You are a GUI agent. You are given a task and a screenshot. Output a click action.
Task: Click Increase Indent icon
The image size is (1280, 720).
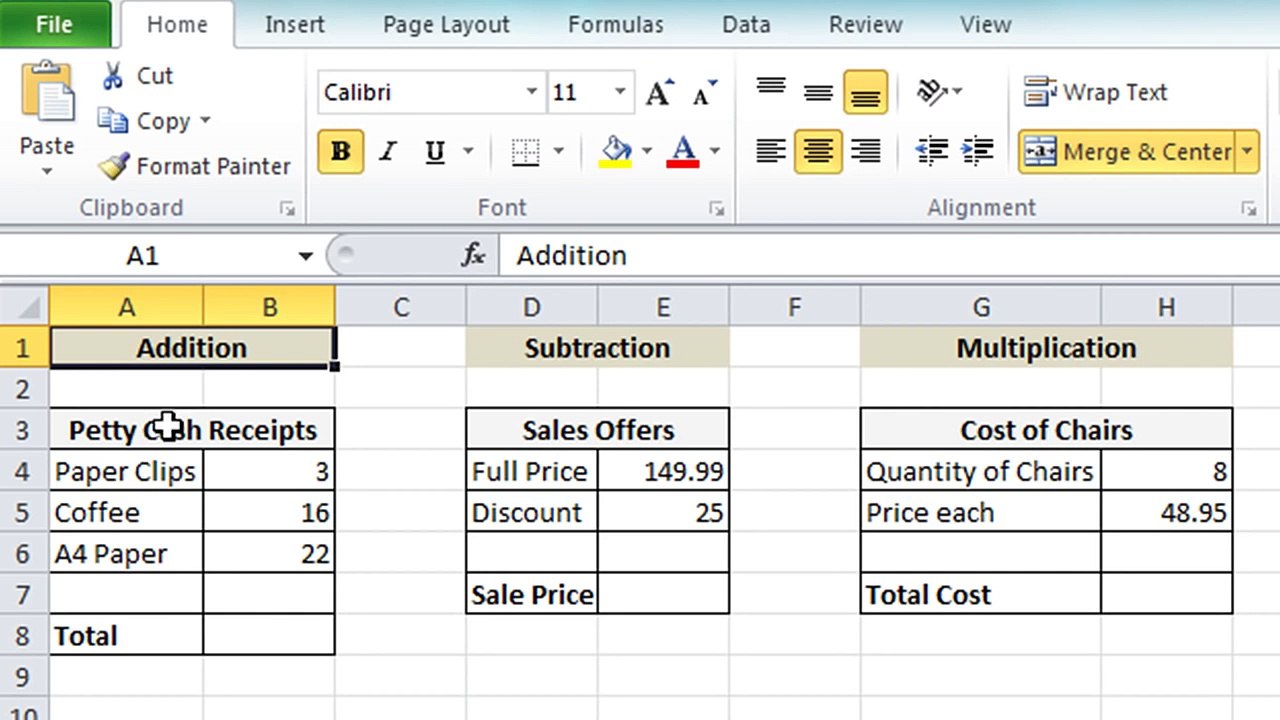[x=977, y=152]
